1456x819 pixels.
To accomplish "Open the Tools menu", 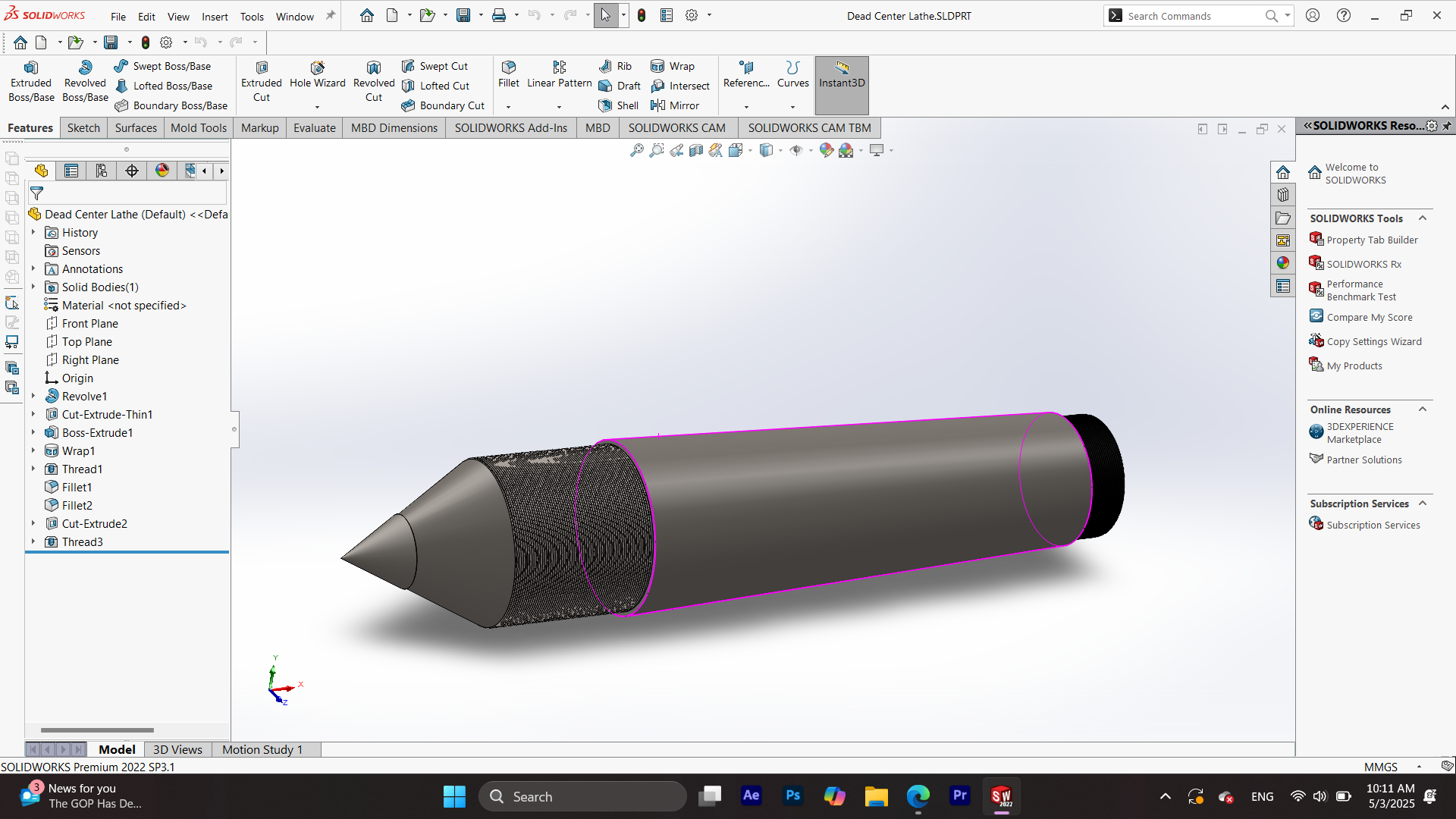I will (252, 17).
